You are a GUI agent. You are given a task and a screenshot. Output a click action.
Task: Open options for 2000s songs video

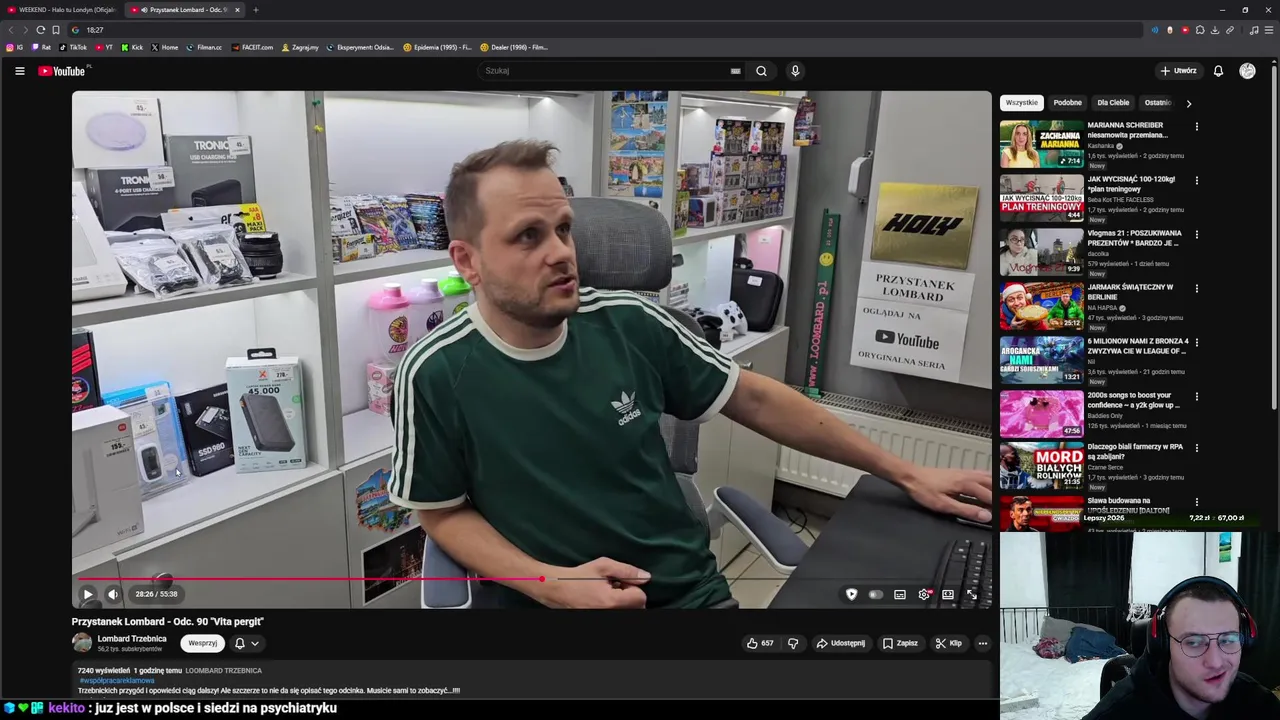tap(1196, 397)
